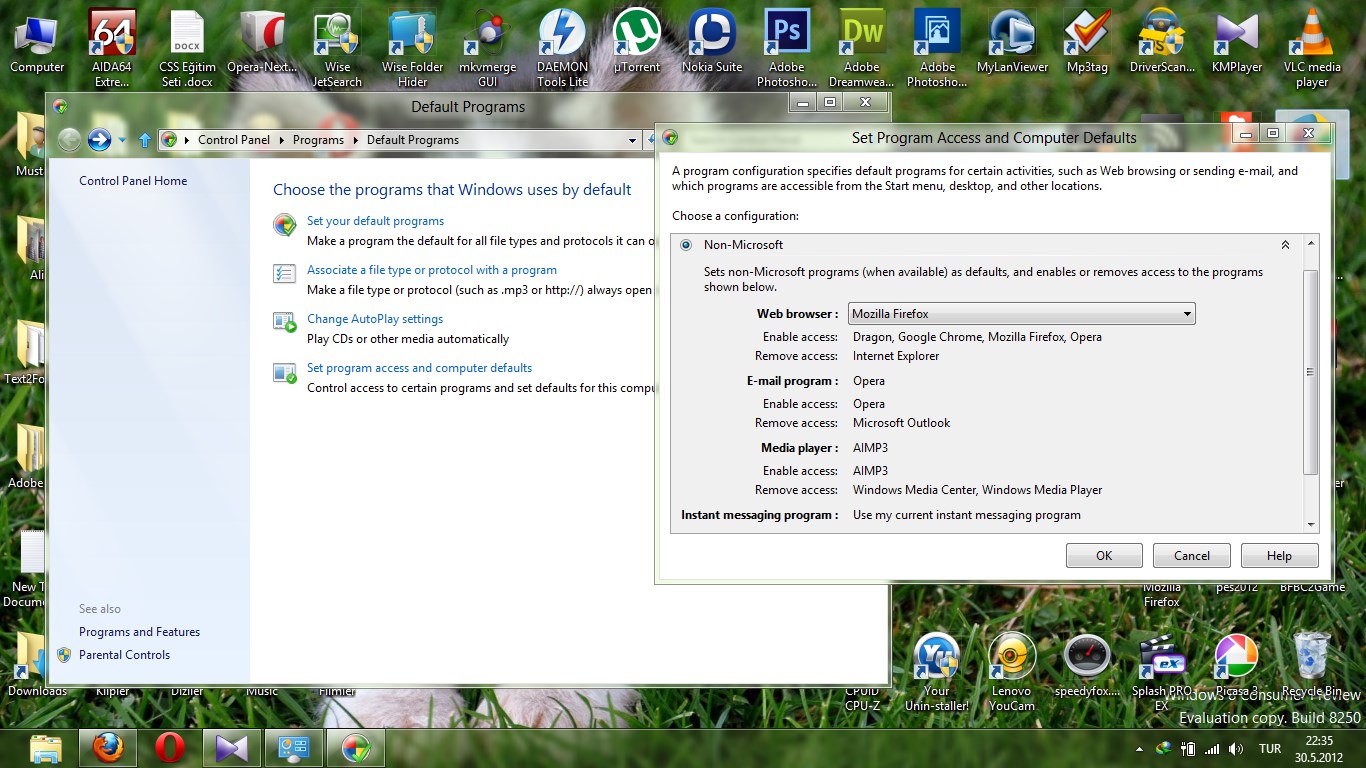Open the Web browser dropdown list

tap(1021, 314)
